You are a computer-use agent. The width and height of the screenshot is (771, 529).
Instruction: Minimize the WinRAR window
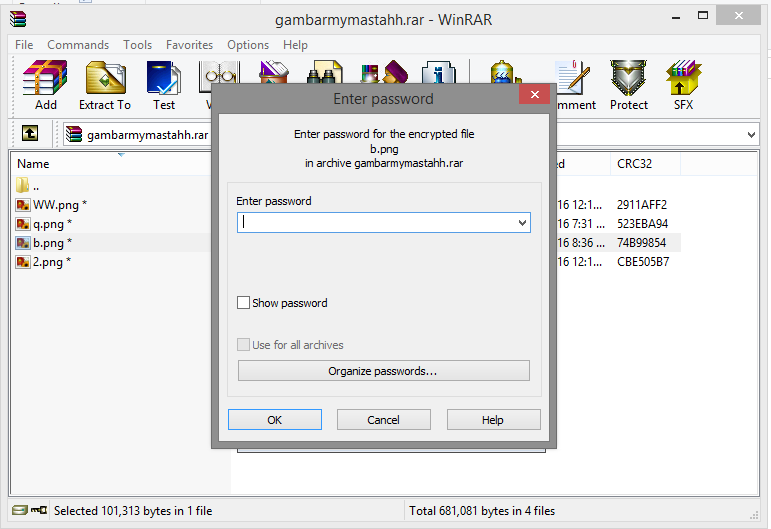point(676,16)
